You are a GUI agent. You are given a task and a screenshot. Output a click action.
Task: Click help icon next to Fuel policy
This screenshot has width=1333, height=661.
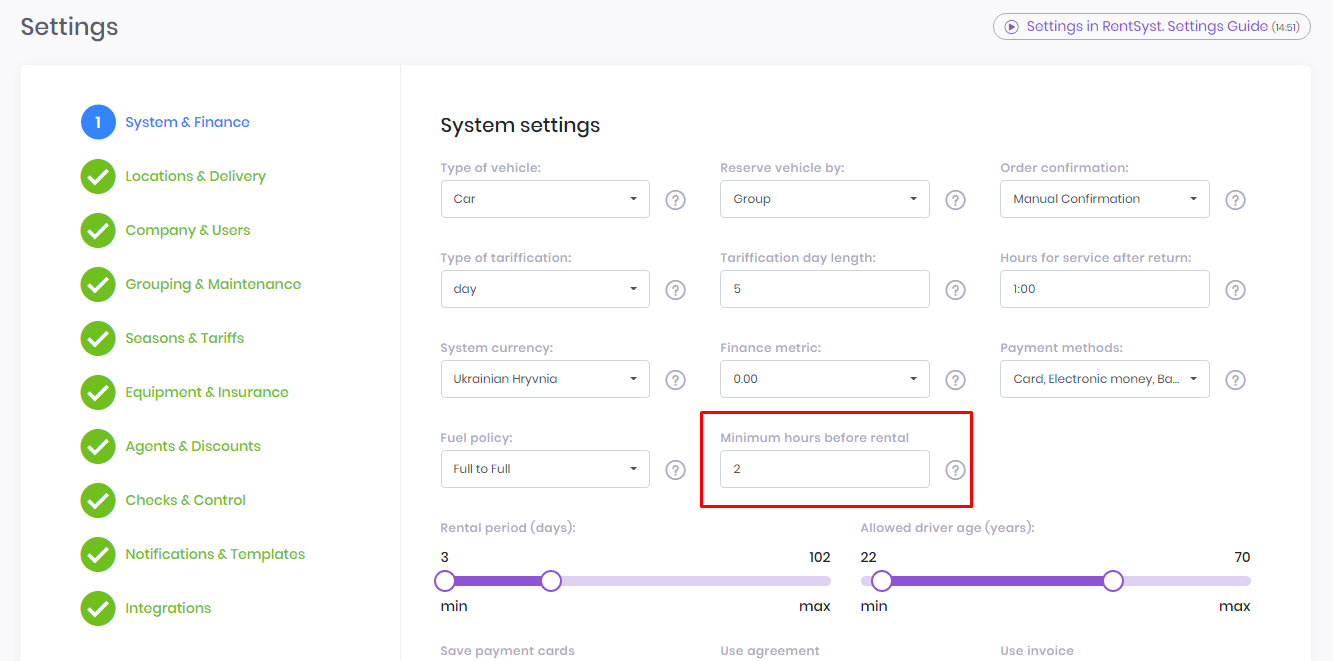676,470
